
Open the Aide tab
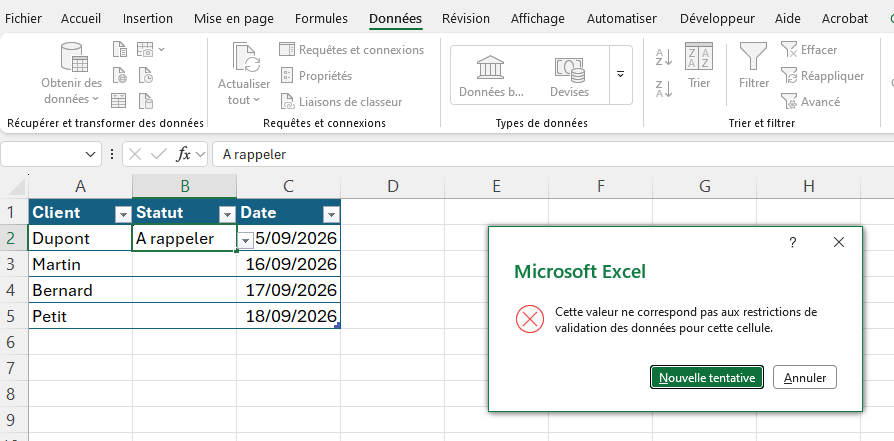tap(786, 18)
